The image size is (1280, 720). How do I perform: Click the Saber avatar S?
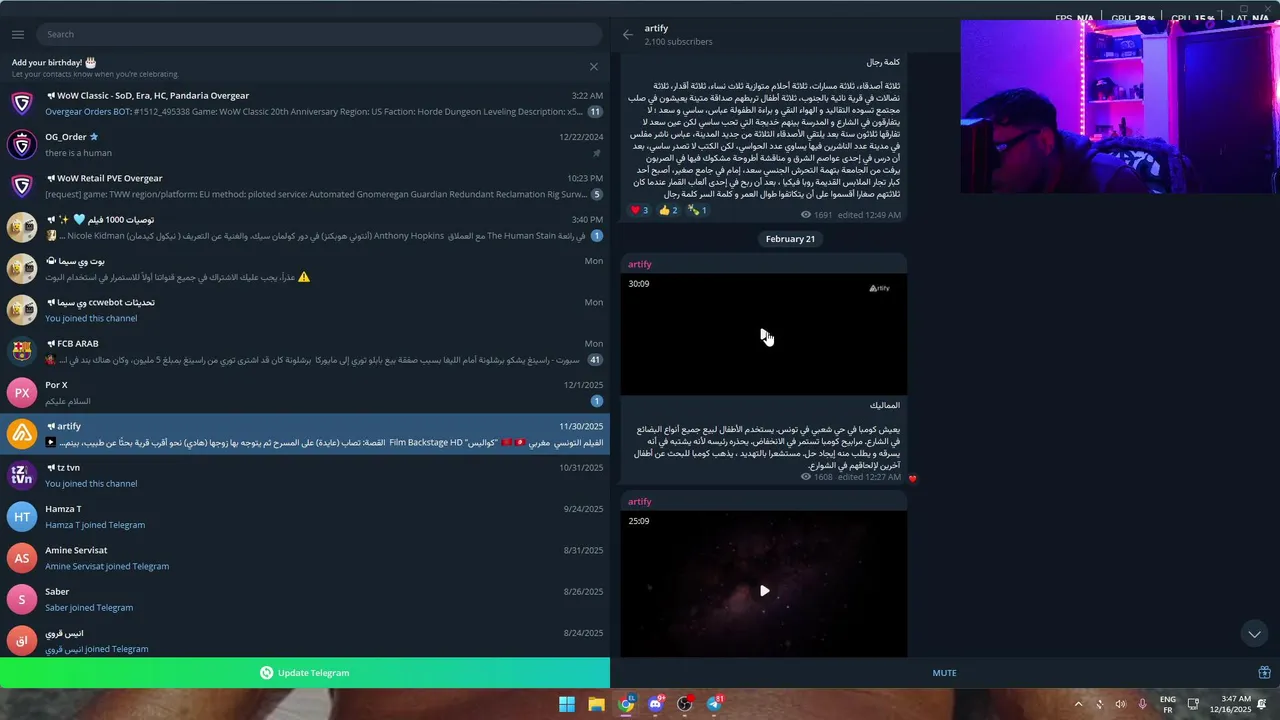[x=22, y=600]
